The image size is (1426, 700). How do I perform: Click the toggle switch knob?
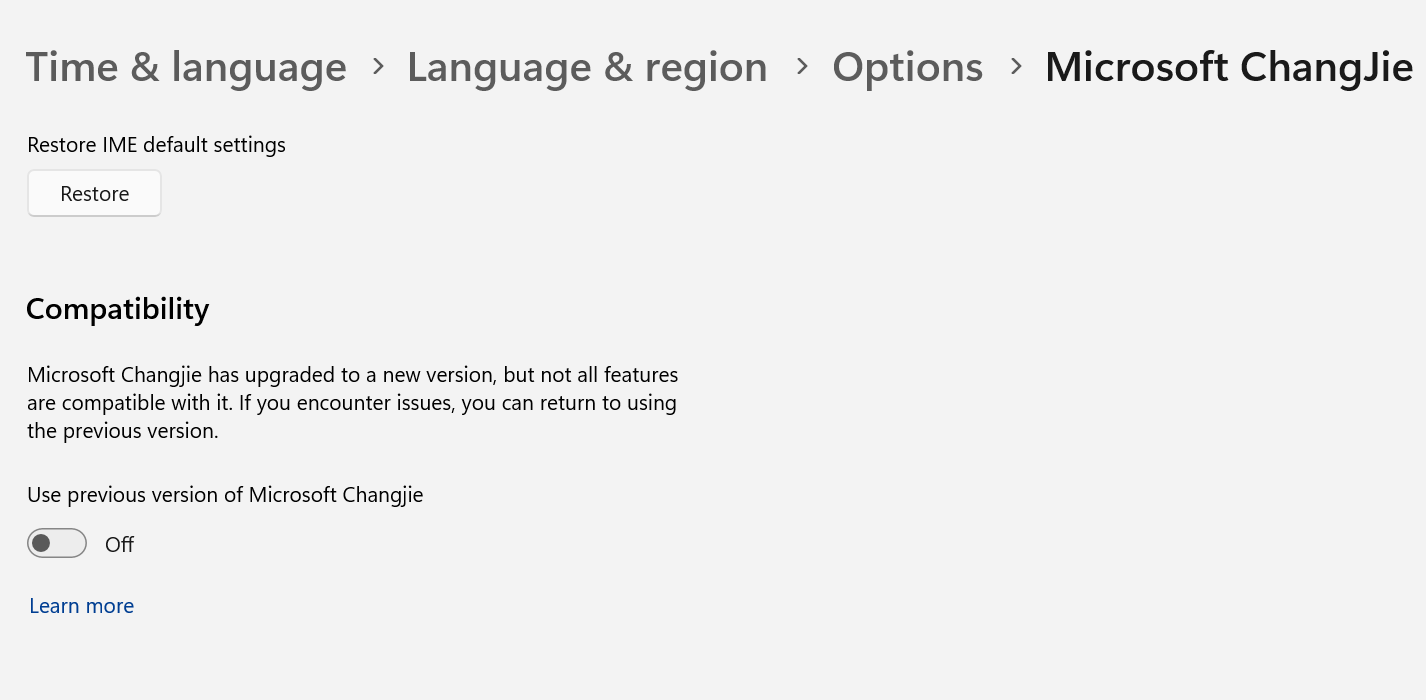[x=44, y=543]
